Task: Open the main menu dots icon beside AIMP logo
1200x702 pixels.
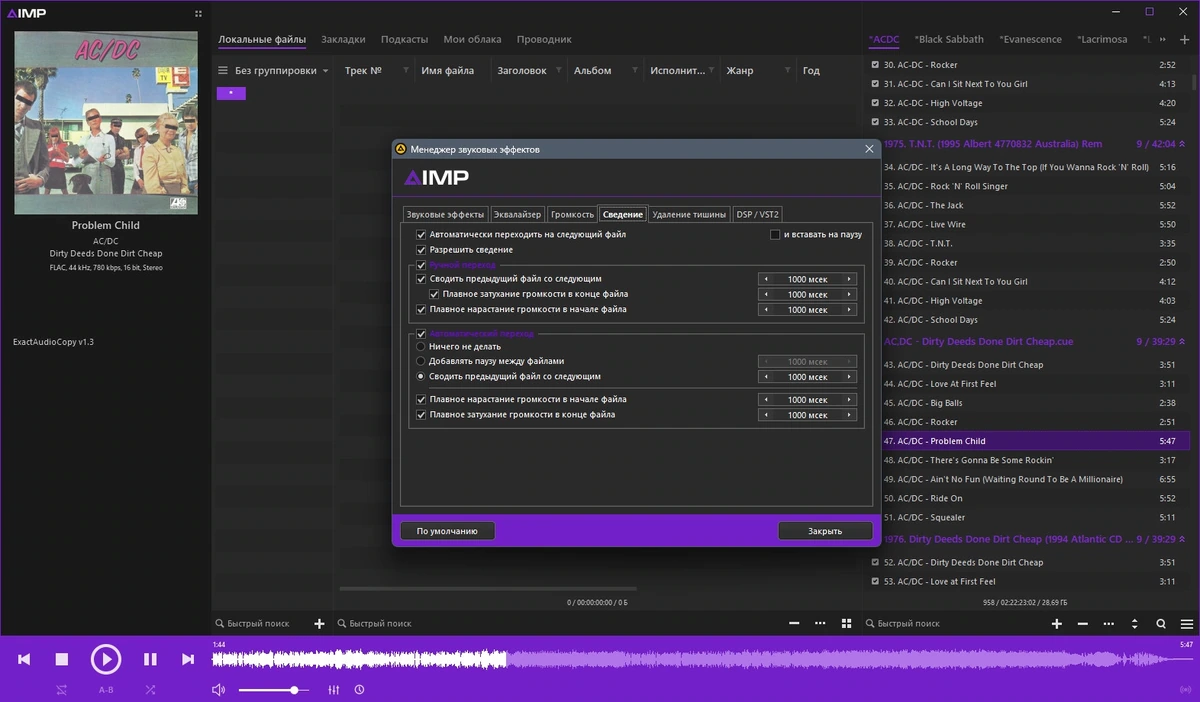Action: (198, 13)
